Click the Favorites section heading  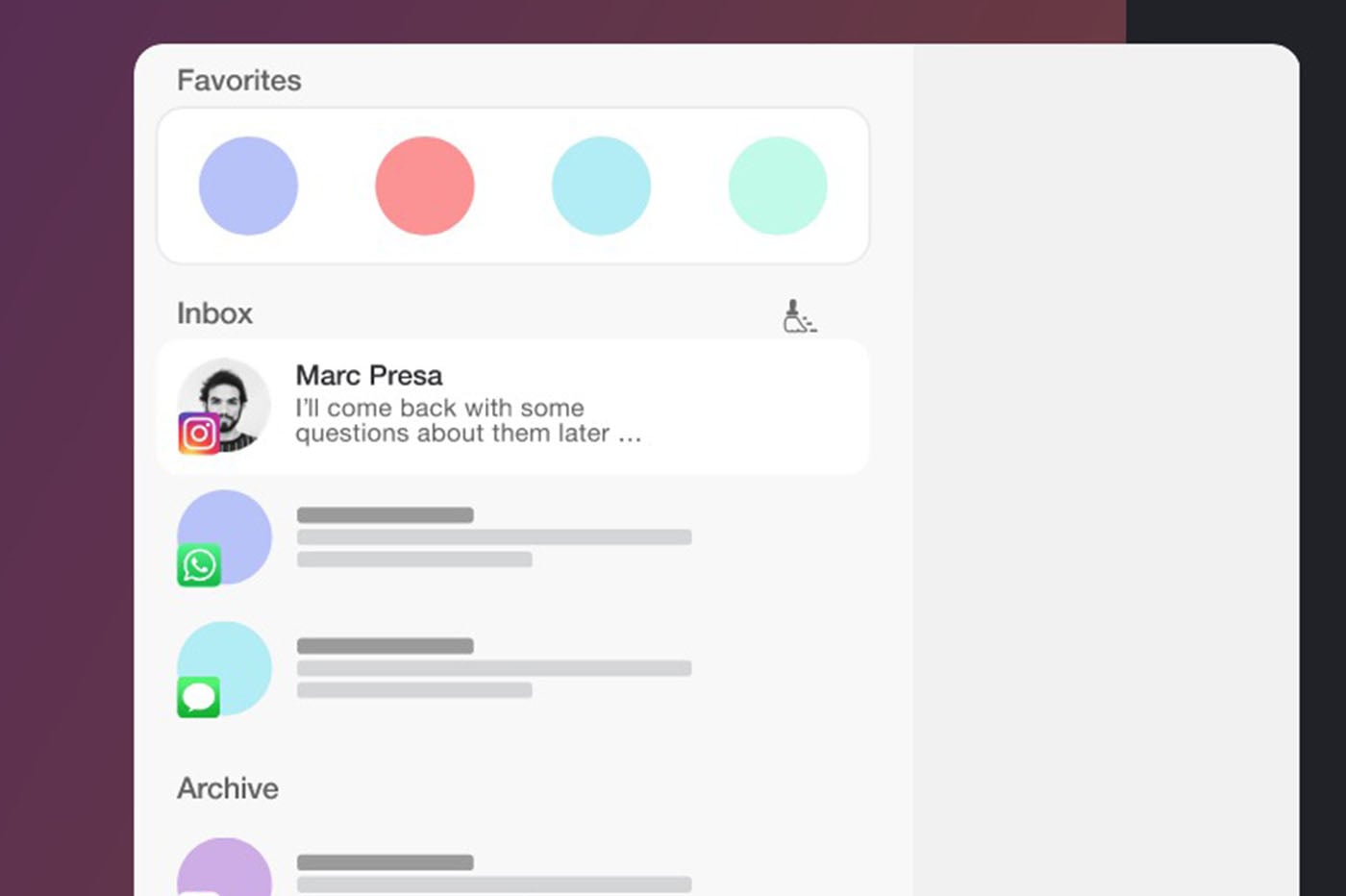[239, 80]
